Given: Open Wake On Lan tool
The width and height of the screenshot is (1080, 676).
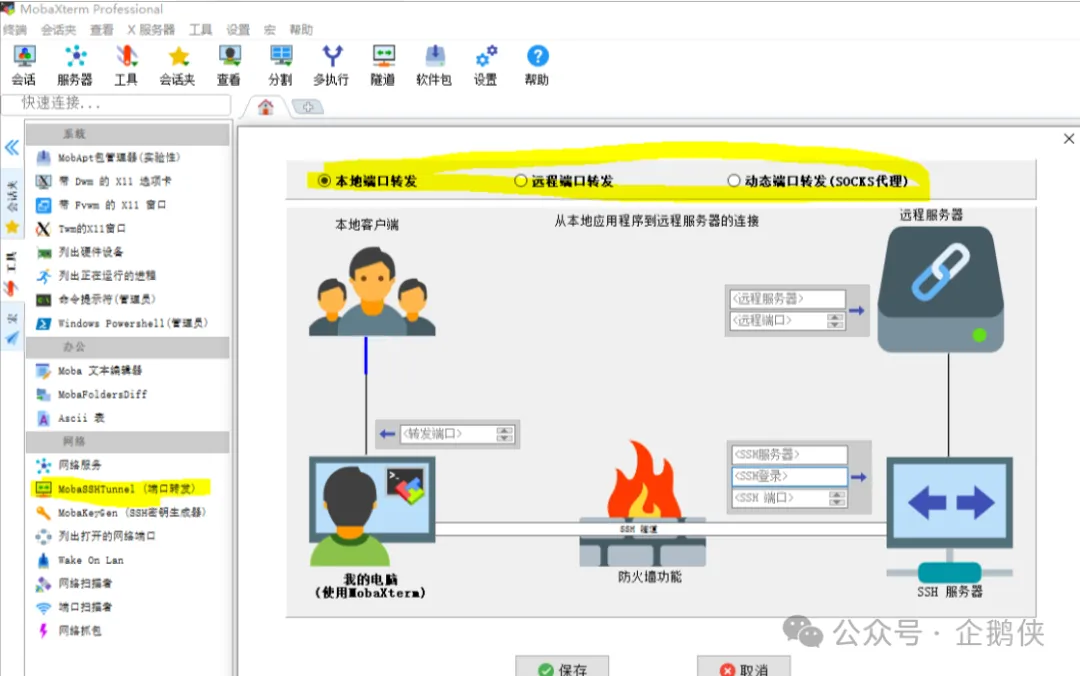Looking at the screenshot, I should (x=80, y=560).
